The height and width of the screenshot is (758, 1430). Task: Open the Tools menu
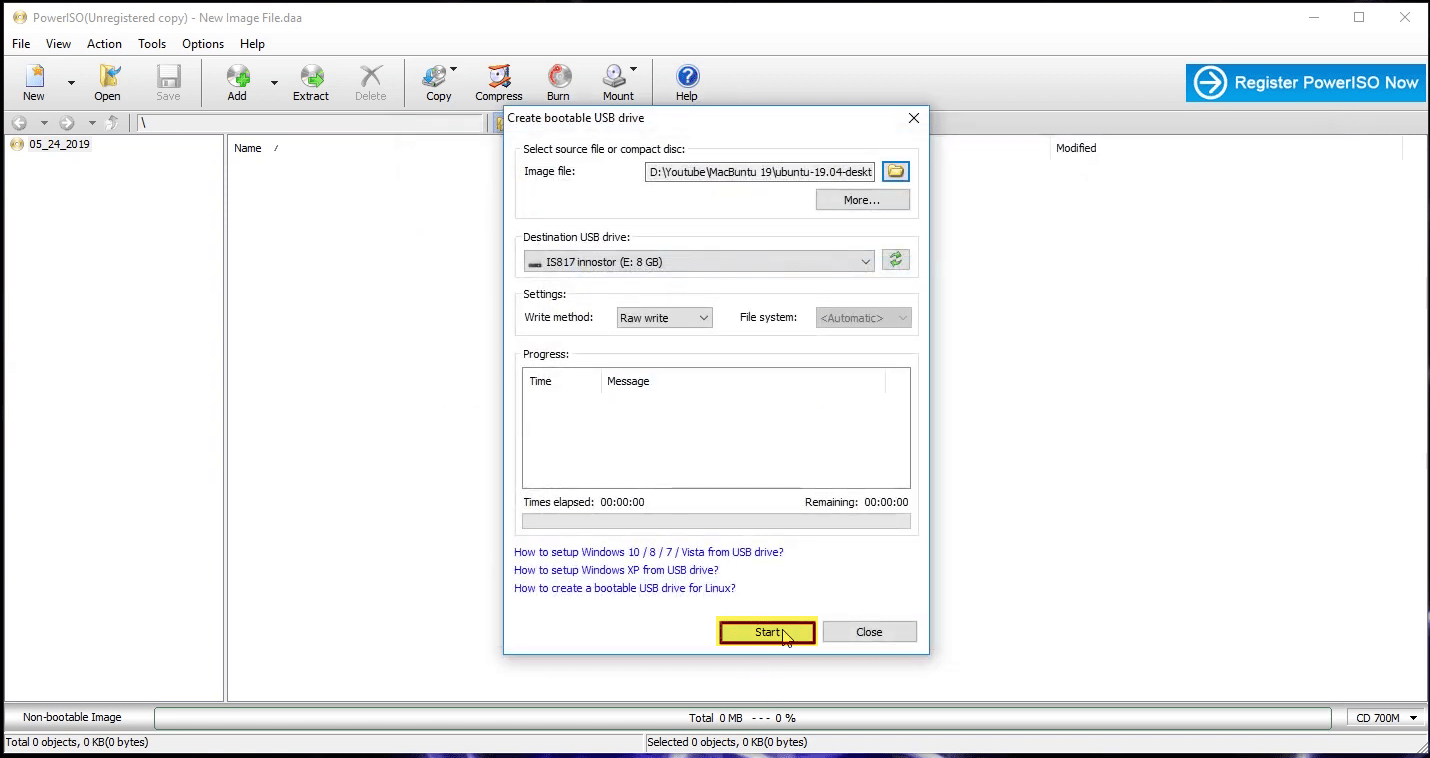(x=152, y=44)
